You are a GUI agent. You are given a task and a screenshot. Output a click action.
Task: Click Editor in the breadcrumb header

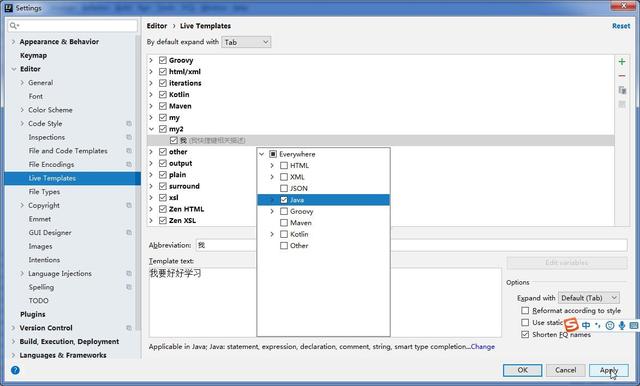click(x=157, y=26)
